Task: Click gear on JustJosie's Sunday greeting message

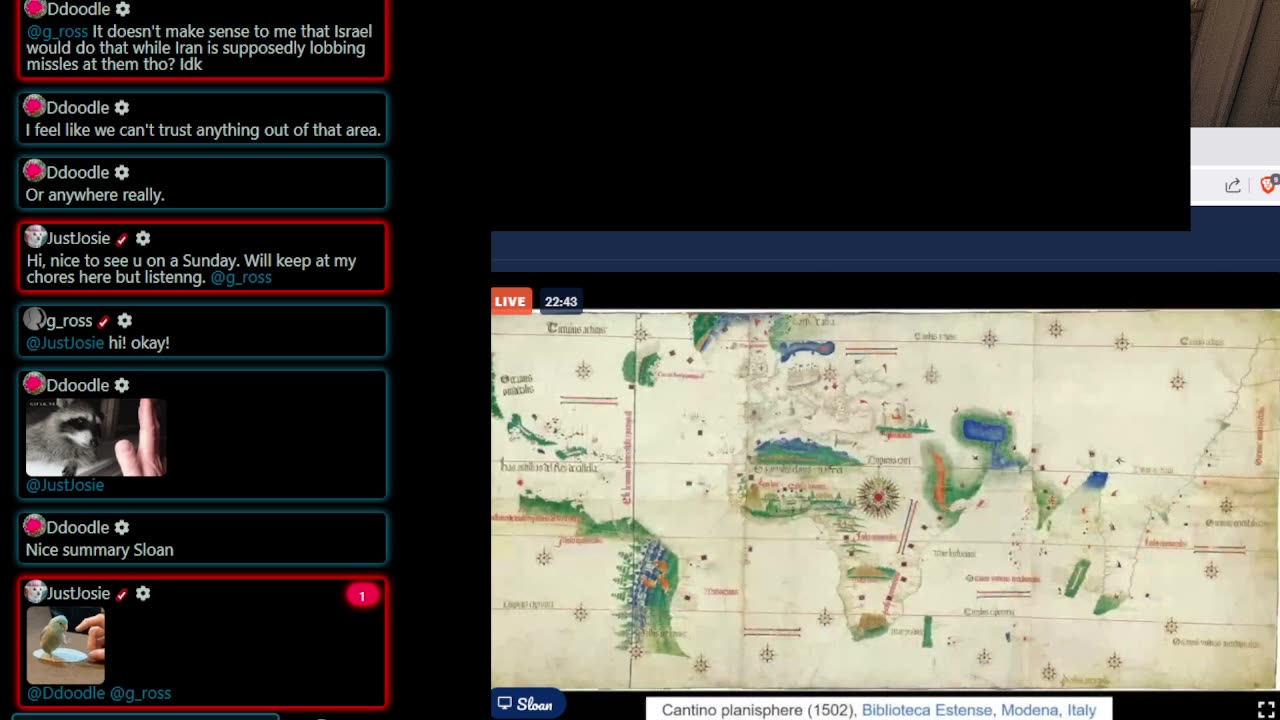Action: [143, 239]
